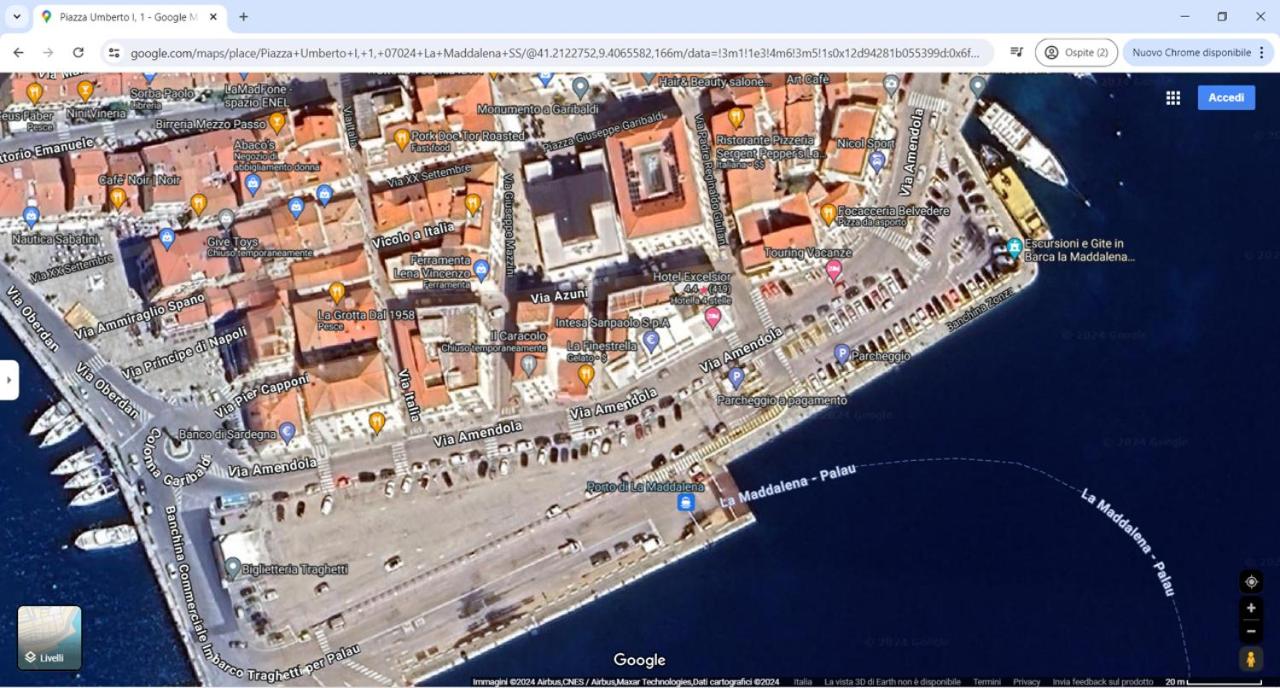Zoom out with the minus button
The image size is (1280, 688).
coord(1251,631)
